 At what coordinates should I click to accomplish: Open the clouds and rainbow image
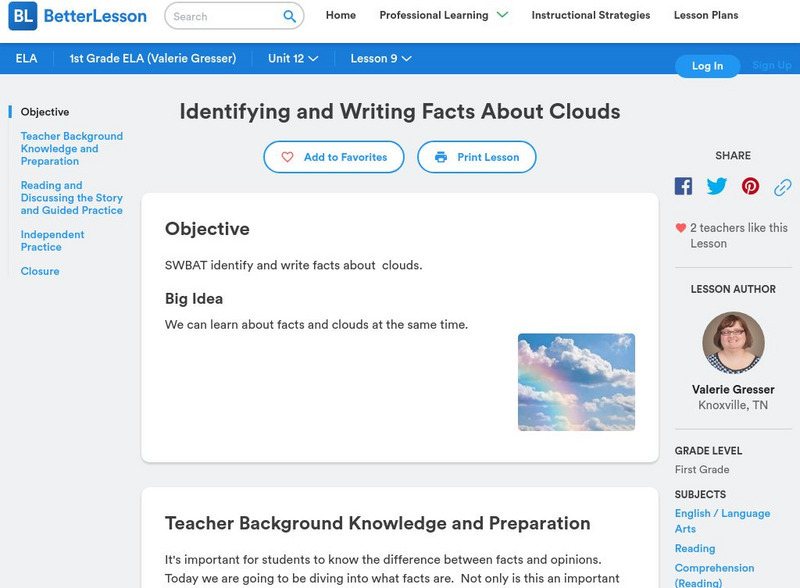tap(576, 382)
